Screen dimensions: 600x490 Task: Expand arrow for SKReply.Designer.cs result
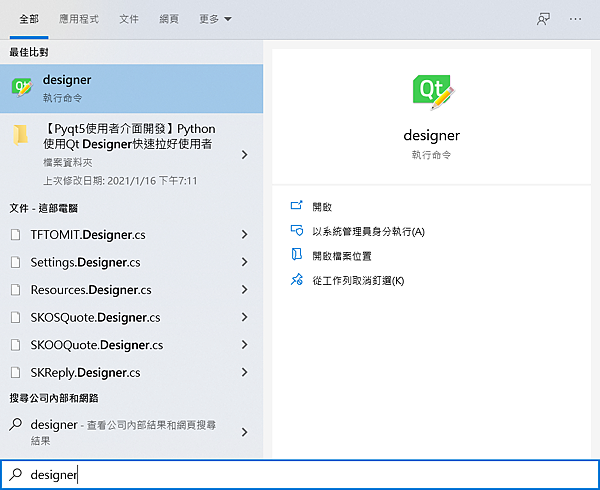[245, 373]
